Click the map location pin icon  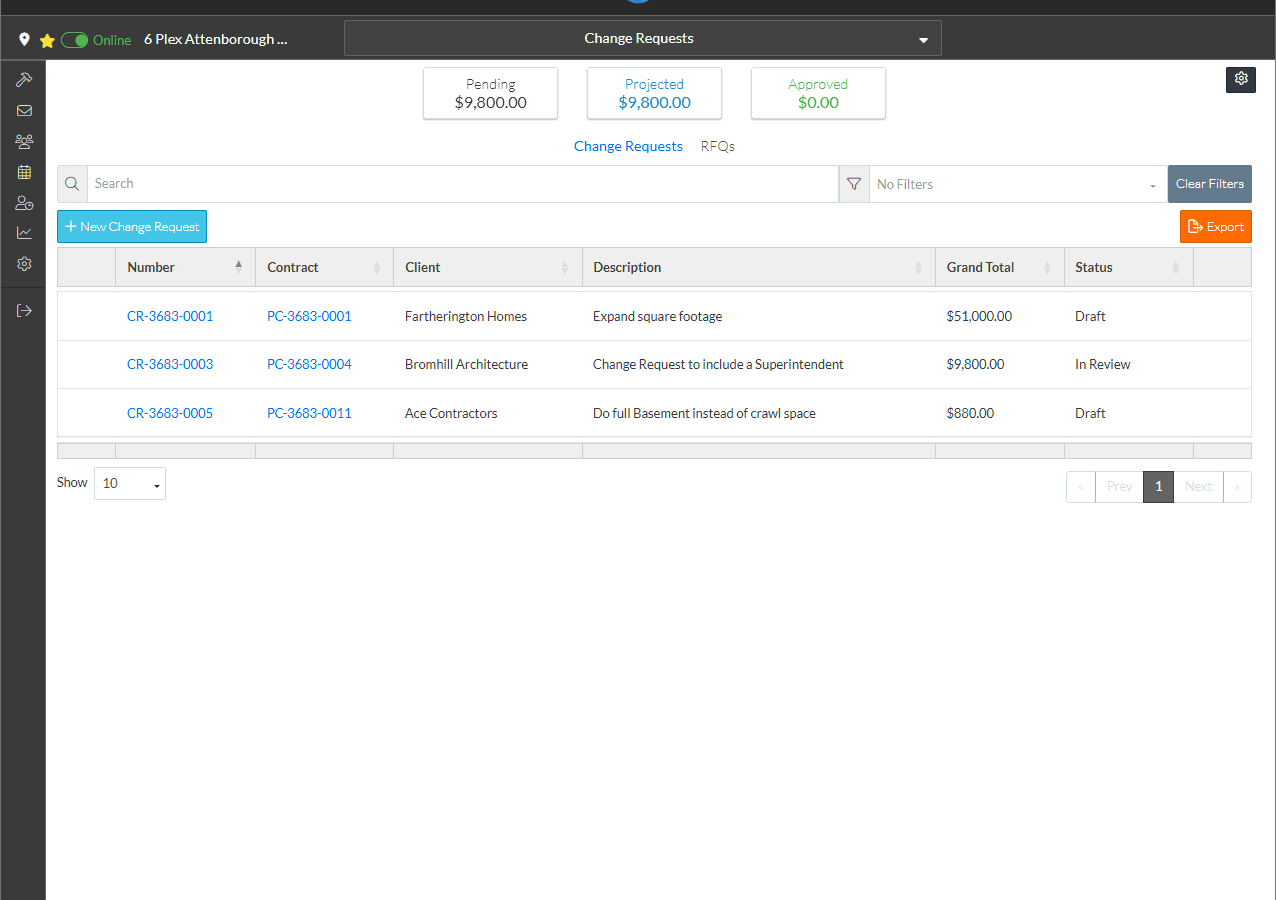coord(24,40)
